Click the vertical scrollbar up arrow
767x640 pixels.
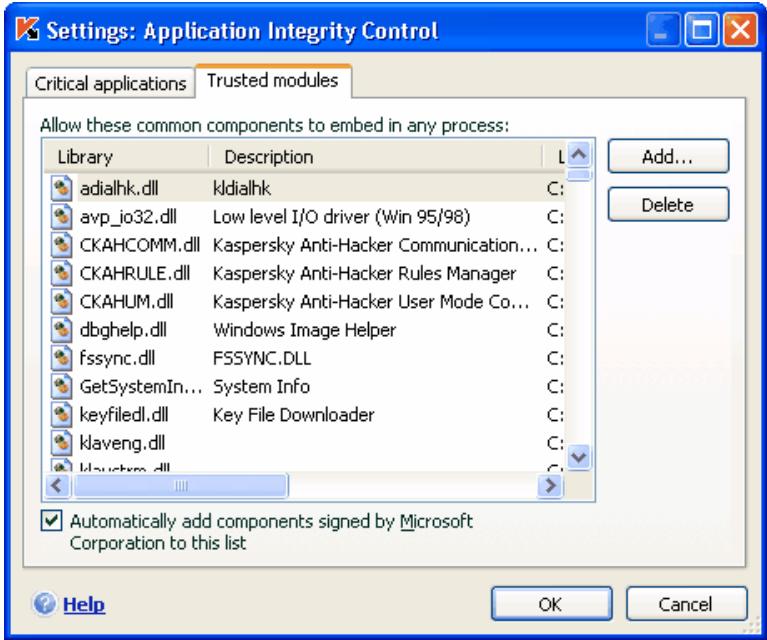pyautogui.click(x=579, y=155)
